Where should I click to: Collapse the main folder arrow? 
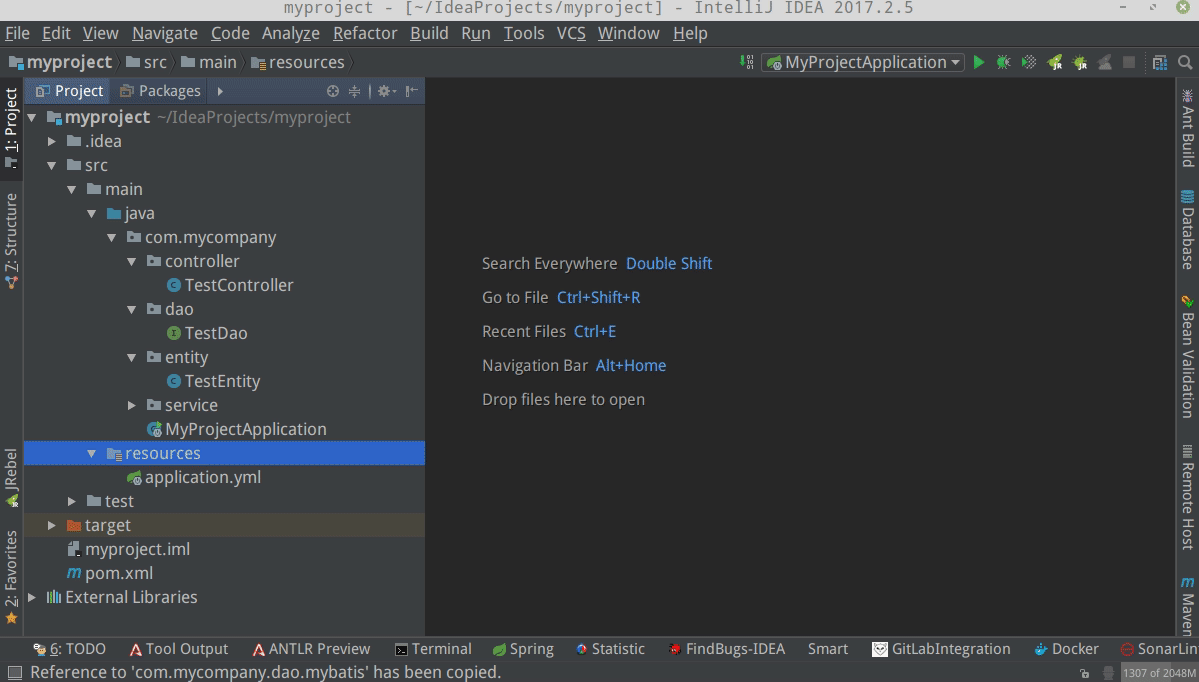pyautogui.click(x=72, y=190)
